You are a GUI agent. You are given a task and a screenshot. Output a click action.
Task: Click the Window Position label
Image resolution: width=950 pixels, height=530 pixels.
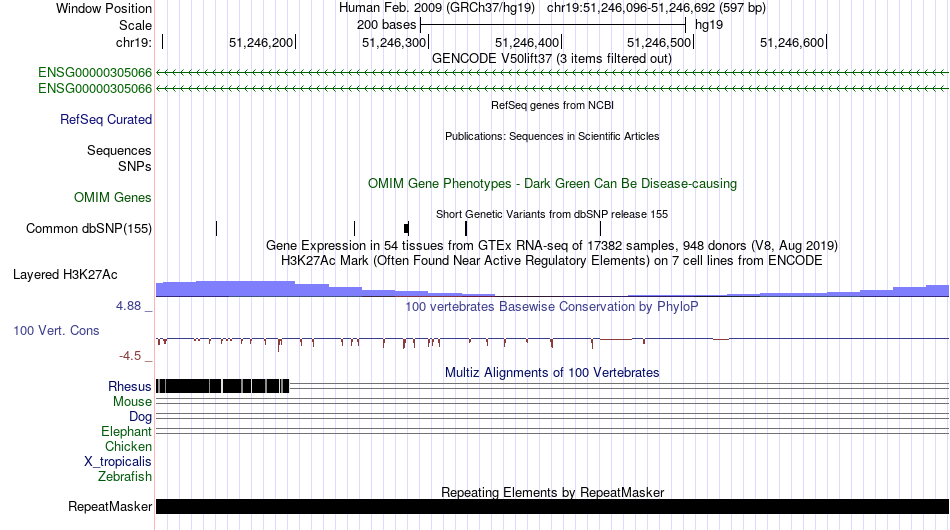tap(104, 8)
